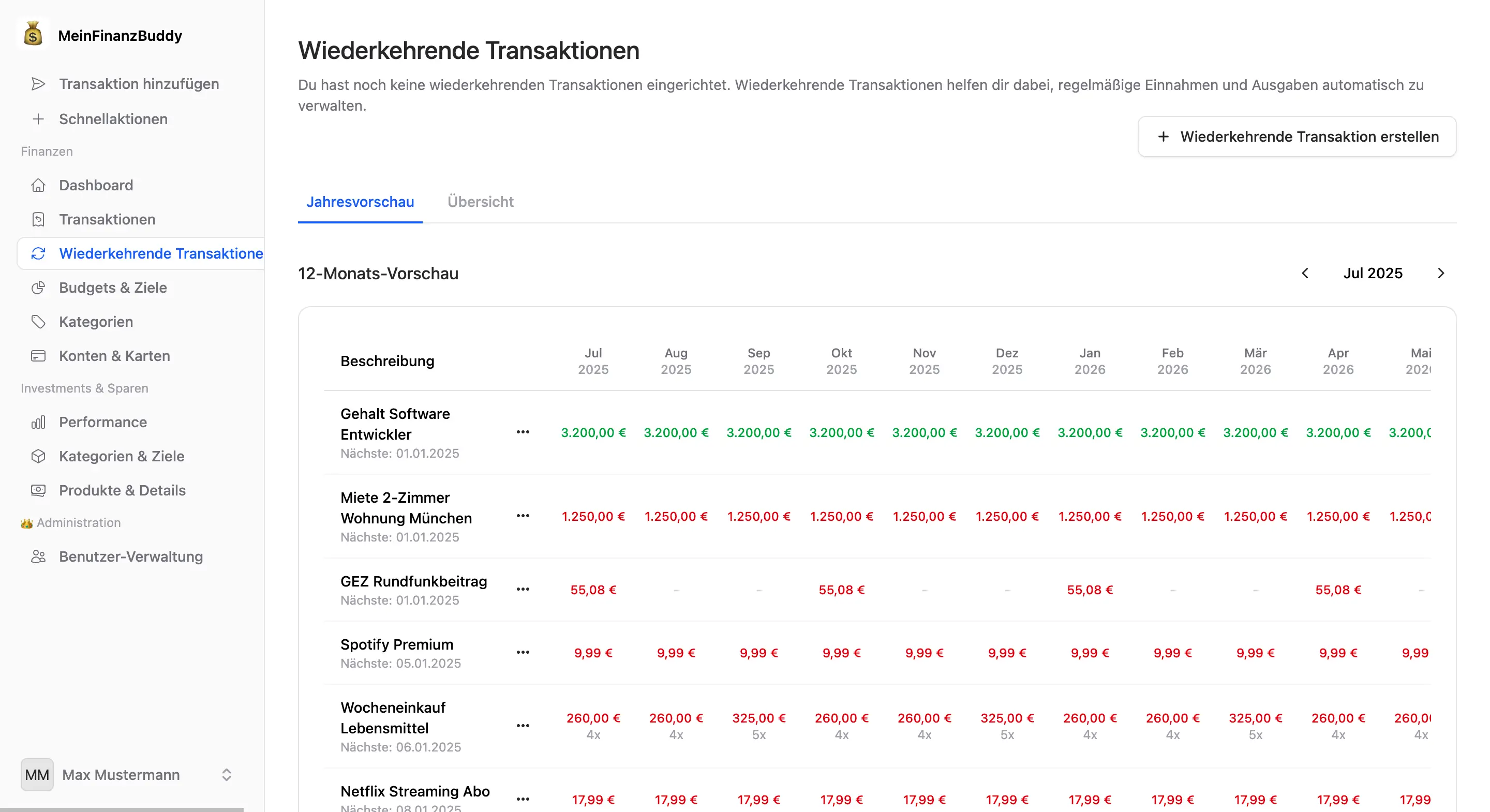Select the Jahresvorschau tab
The width and height of the screenshot is (1490, 812).
coord(360,202)
